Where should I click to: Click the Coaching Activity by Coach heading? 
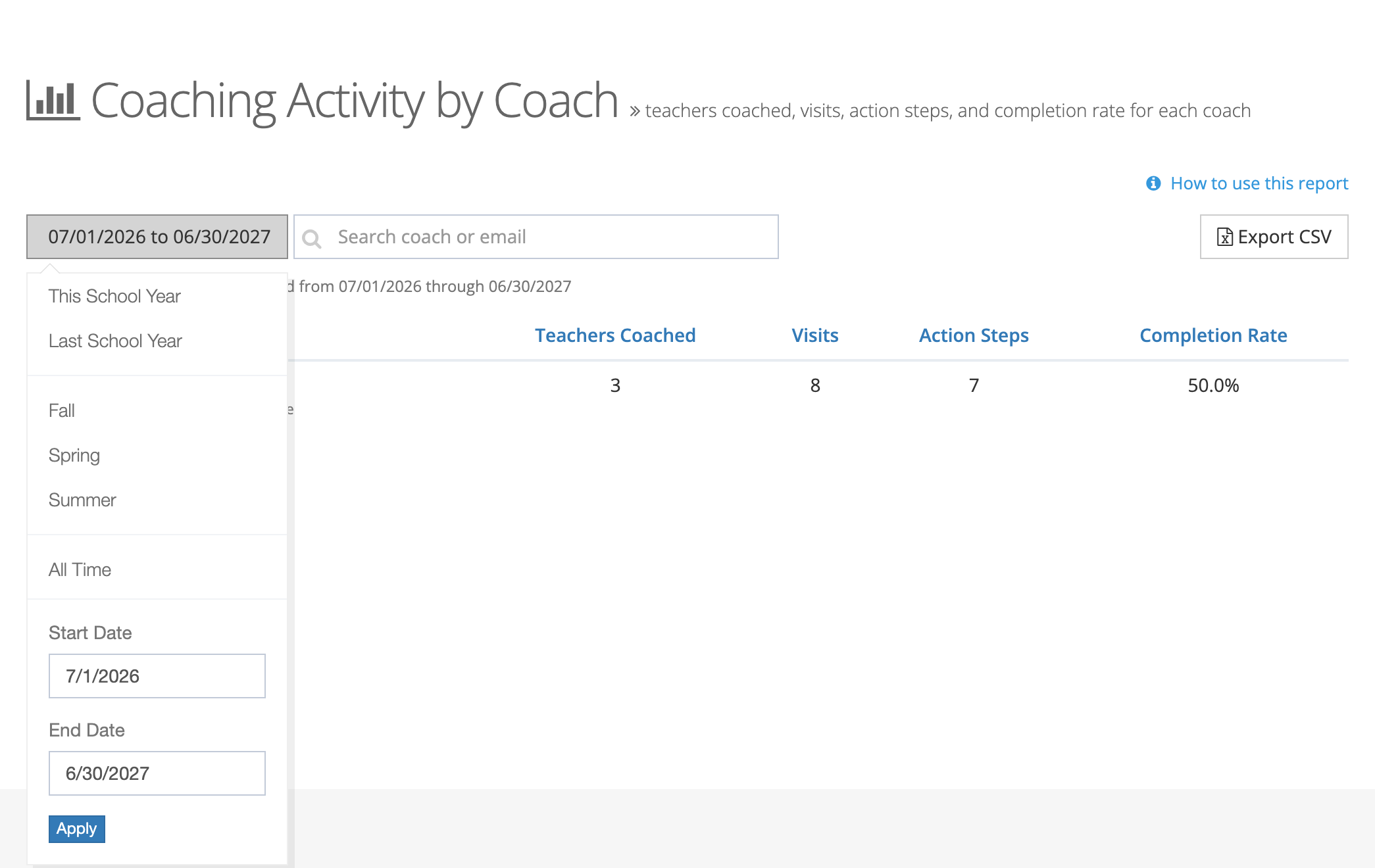point(355,101)
